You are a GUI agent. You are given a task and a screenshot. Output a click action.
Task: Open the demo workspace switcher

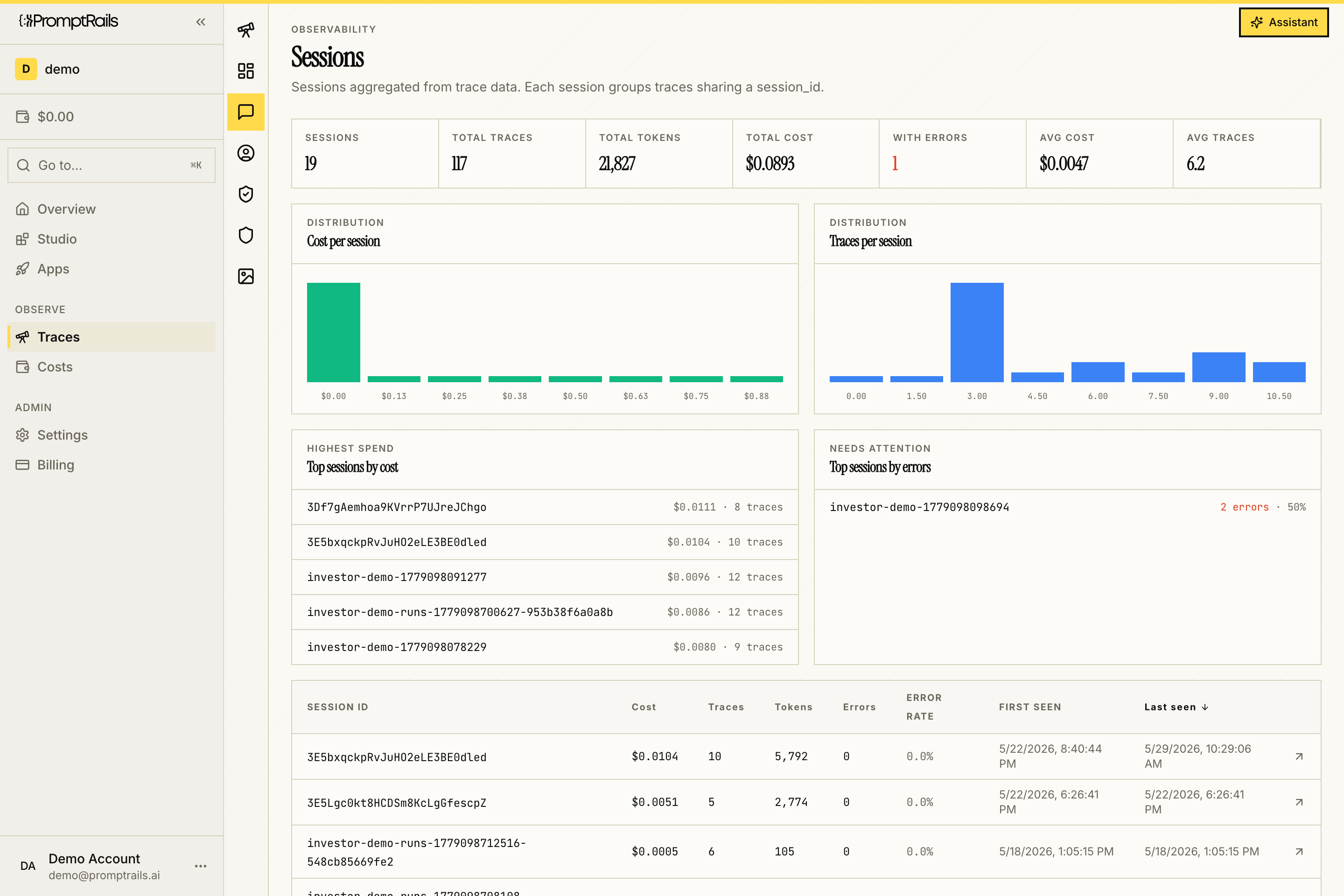point(112,69)
